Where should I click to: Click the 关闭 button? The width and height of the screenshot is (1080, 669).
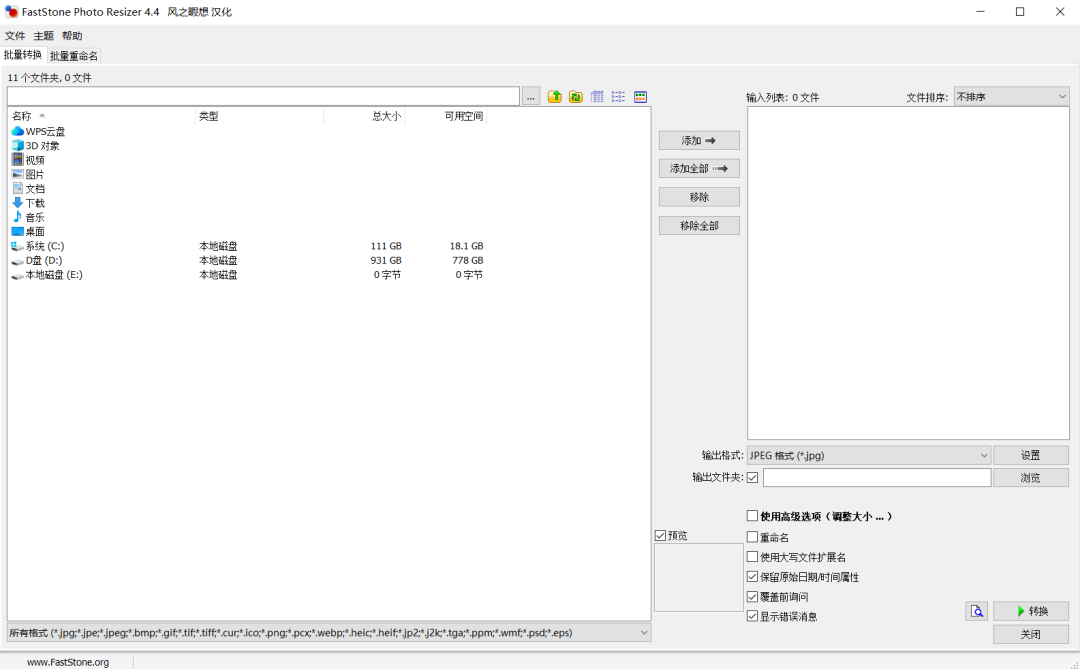coord(1031,635)
